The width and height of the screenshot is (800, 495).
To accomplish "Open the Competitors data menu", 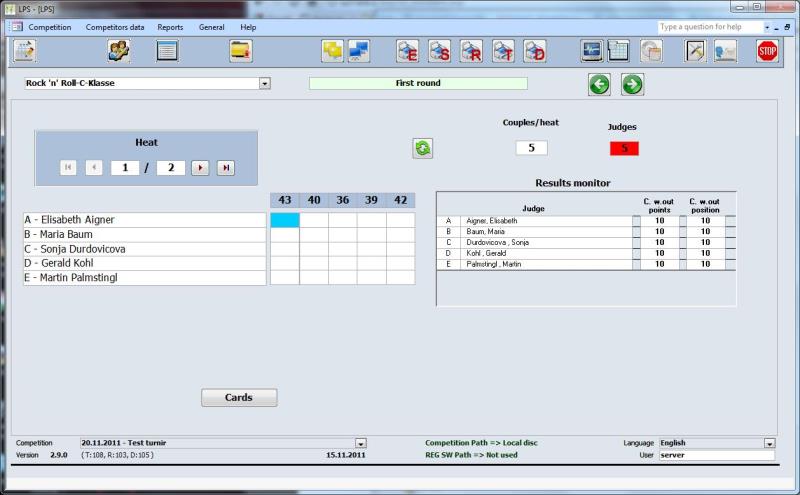I will tap(114, 27).
